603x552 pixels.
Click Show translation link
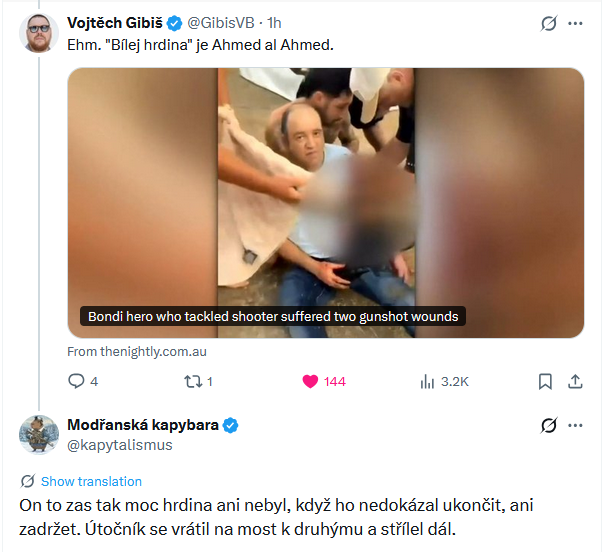[91, 481]
